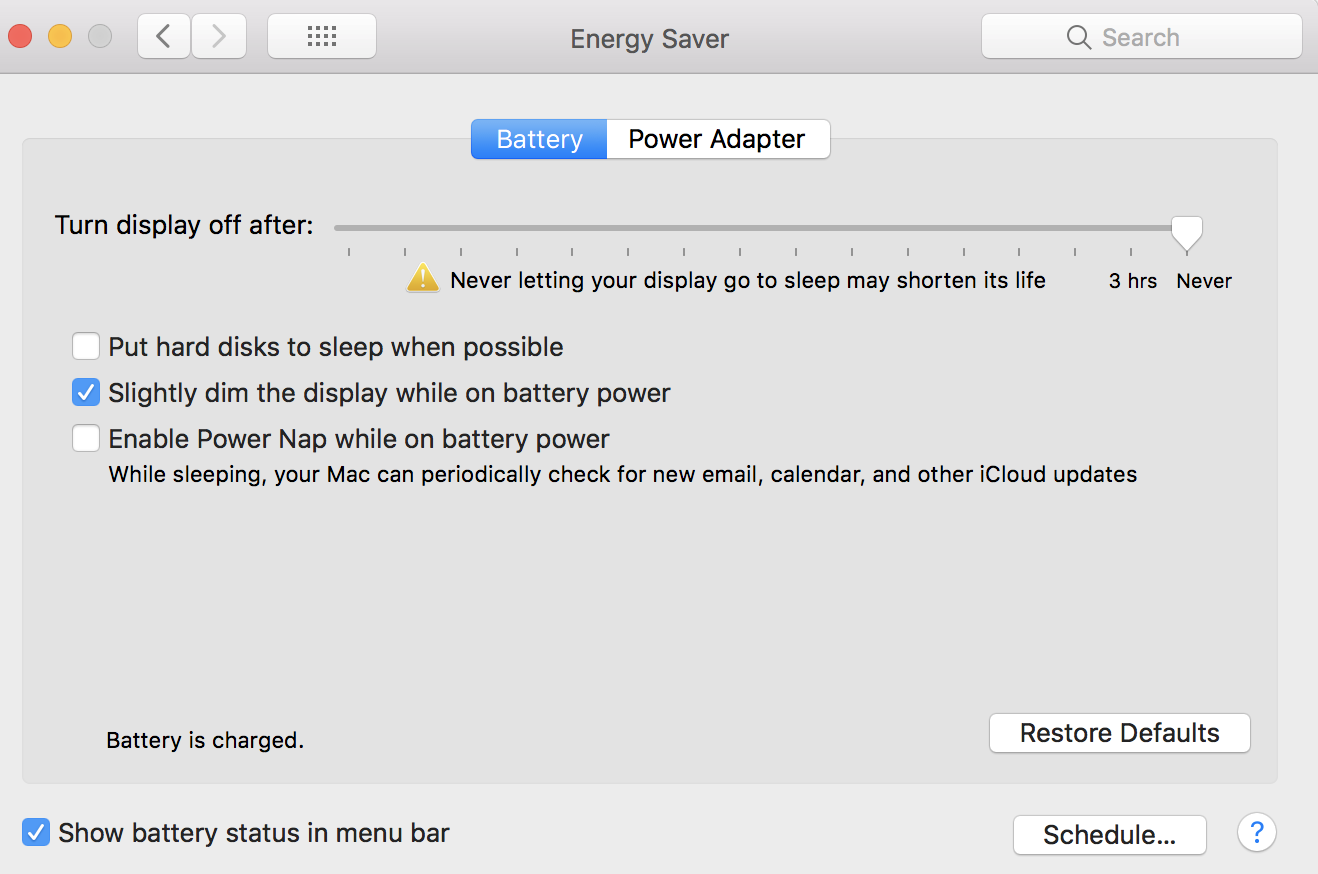1318x874 pixels.
Task: Open help with the question mark button
Action: [1257, 833]
